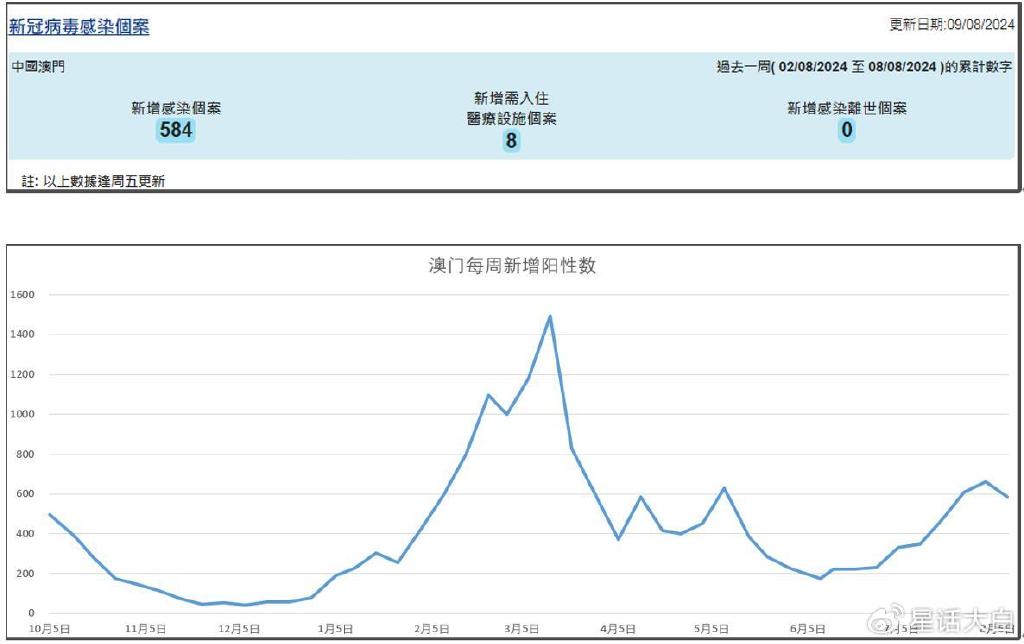This screenshot has width=1024, height=644.
Task: Select the 新增感染個案 label
Action: pos(174,108)
